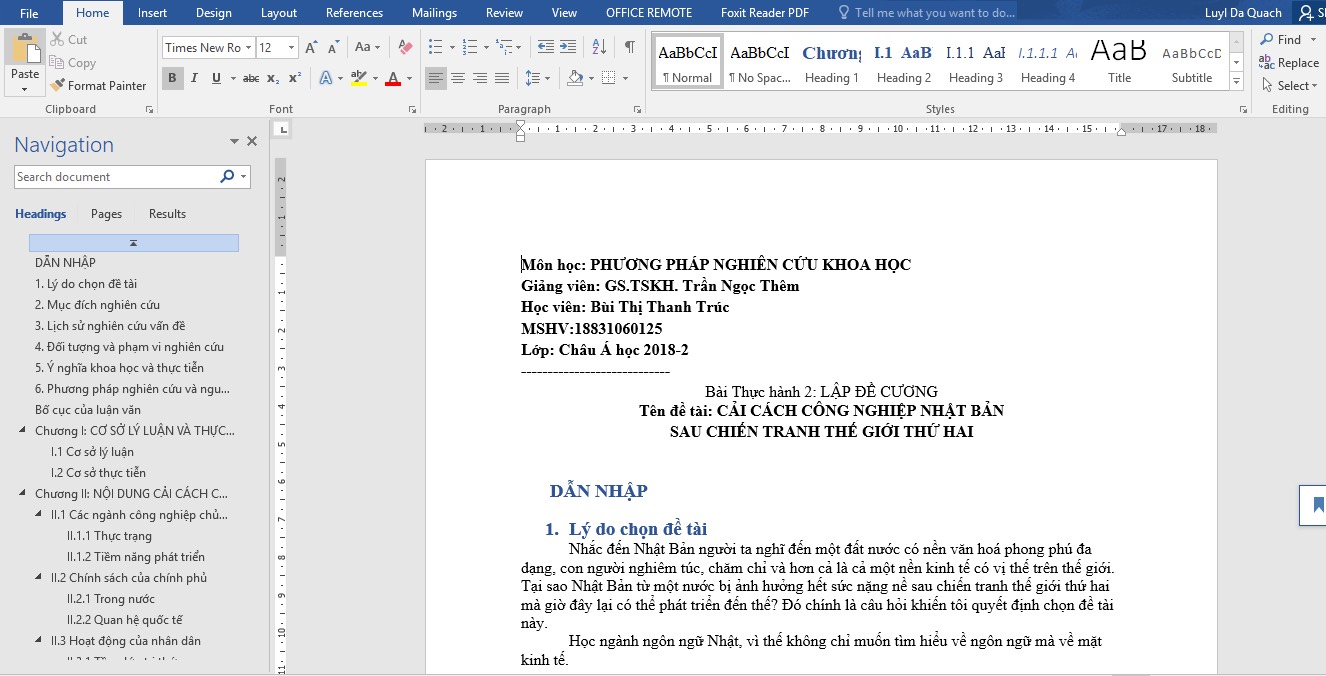
Task: Toggle Underline formatting
Action: 215,78
